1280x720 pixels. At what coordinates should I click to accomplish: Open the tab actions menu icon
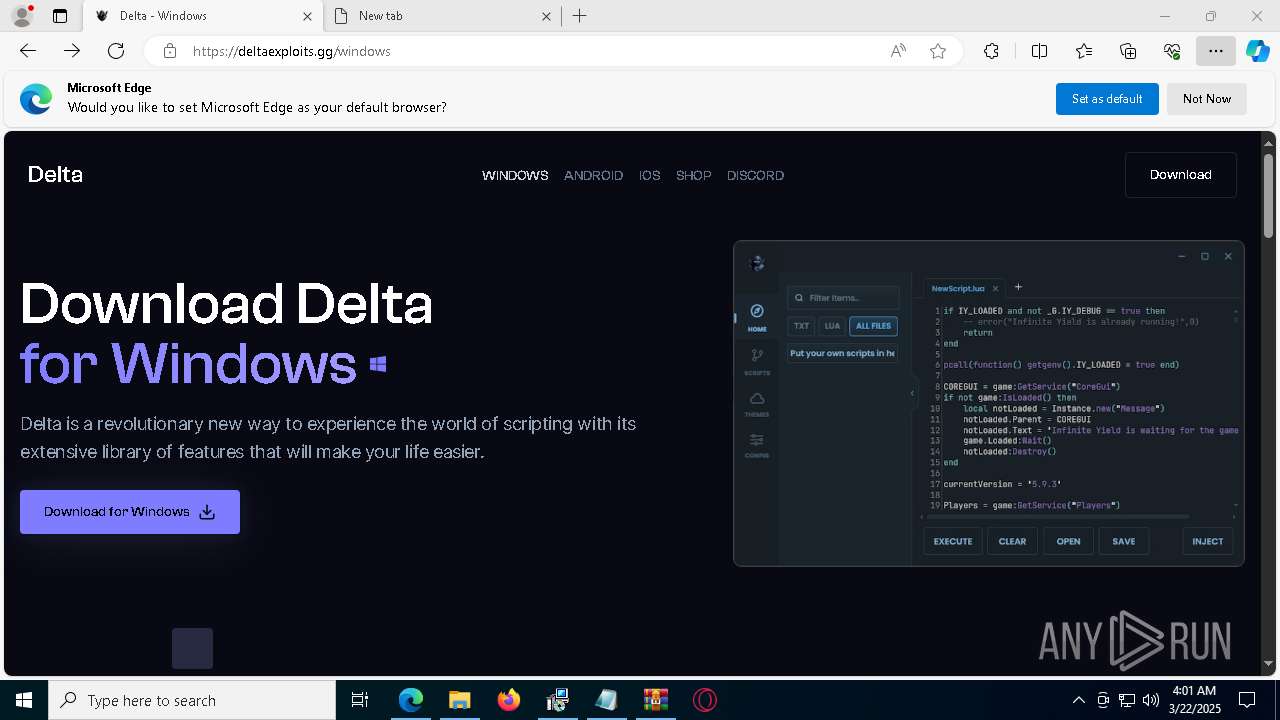point(60,16)
